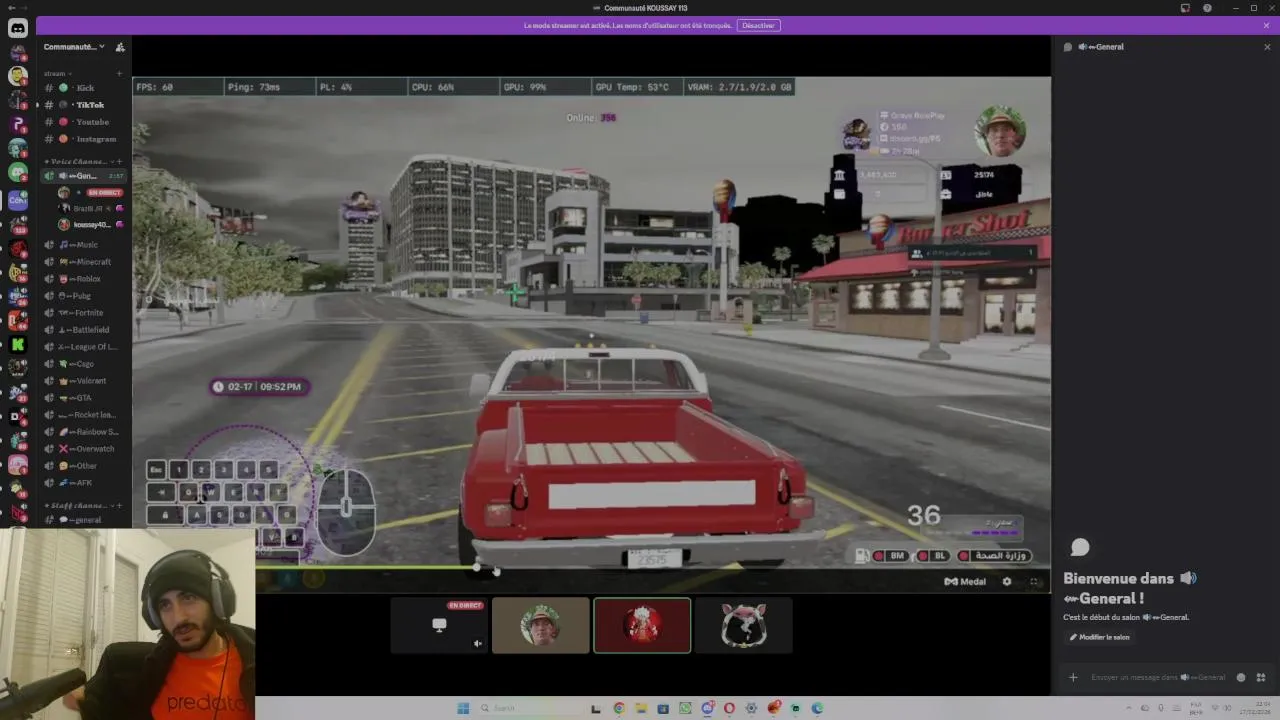
Task: Open the Instagram text channel
Action: point(84,139)
